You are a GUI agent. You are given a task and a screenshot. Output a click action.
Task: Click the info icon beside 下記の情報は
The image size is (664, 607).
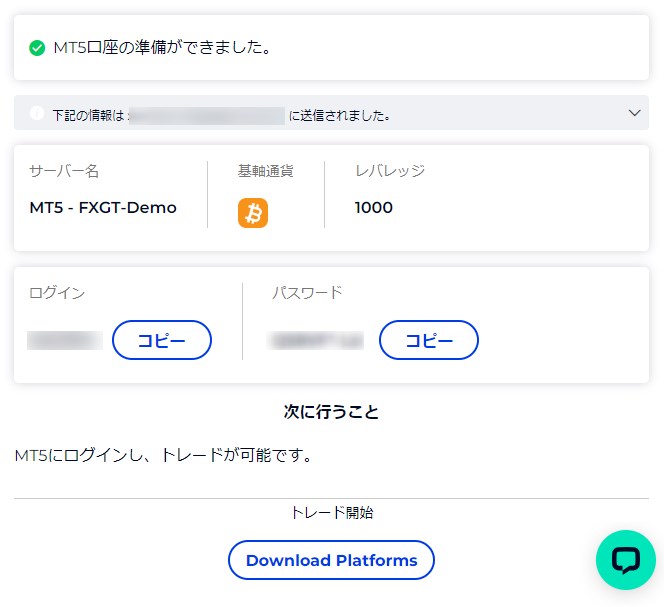click(x=37, y=113)
